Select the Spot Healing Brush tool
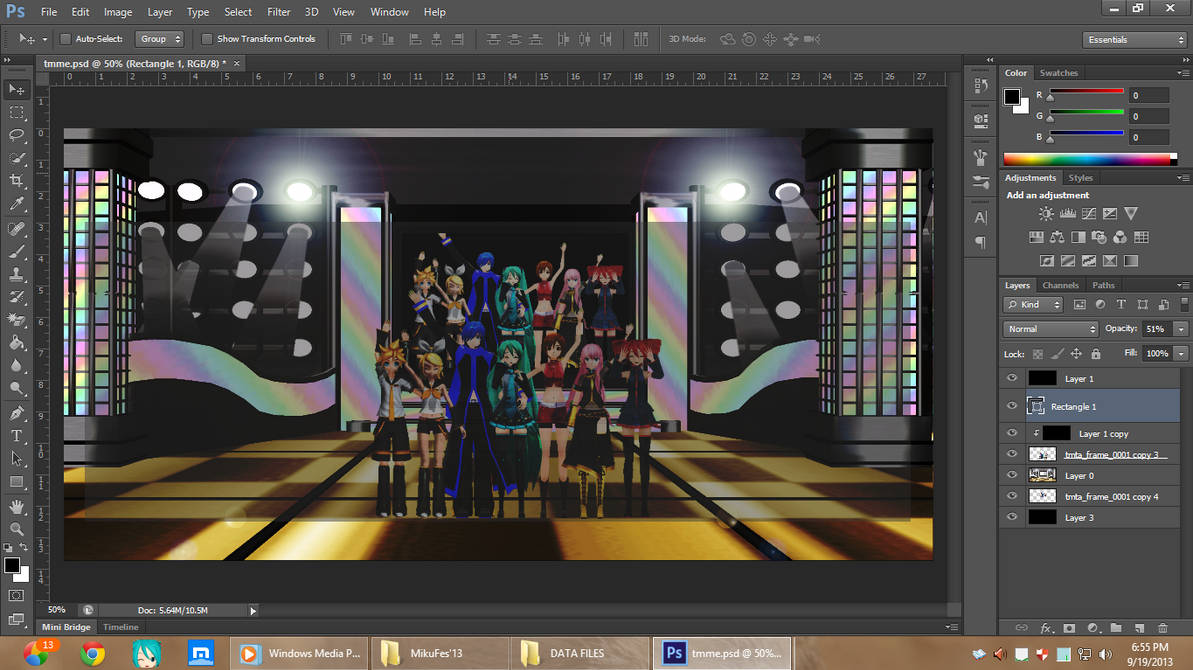Image resolution: width=1193 pixels, height=670 pixels. (x=16, y=228)
